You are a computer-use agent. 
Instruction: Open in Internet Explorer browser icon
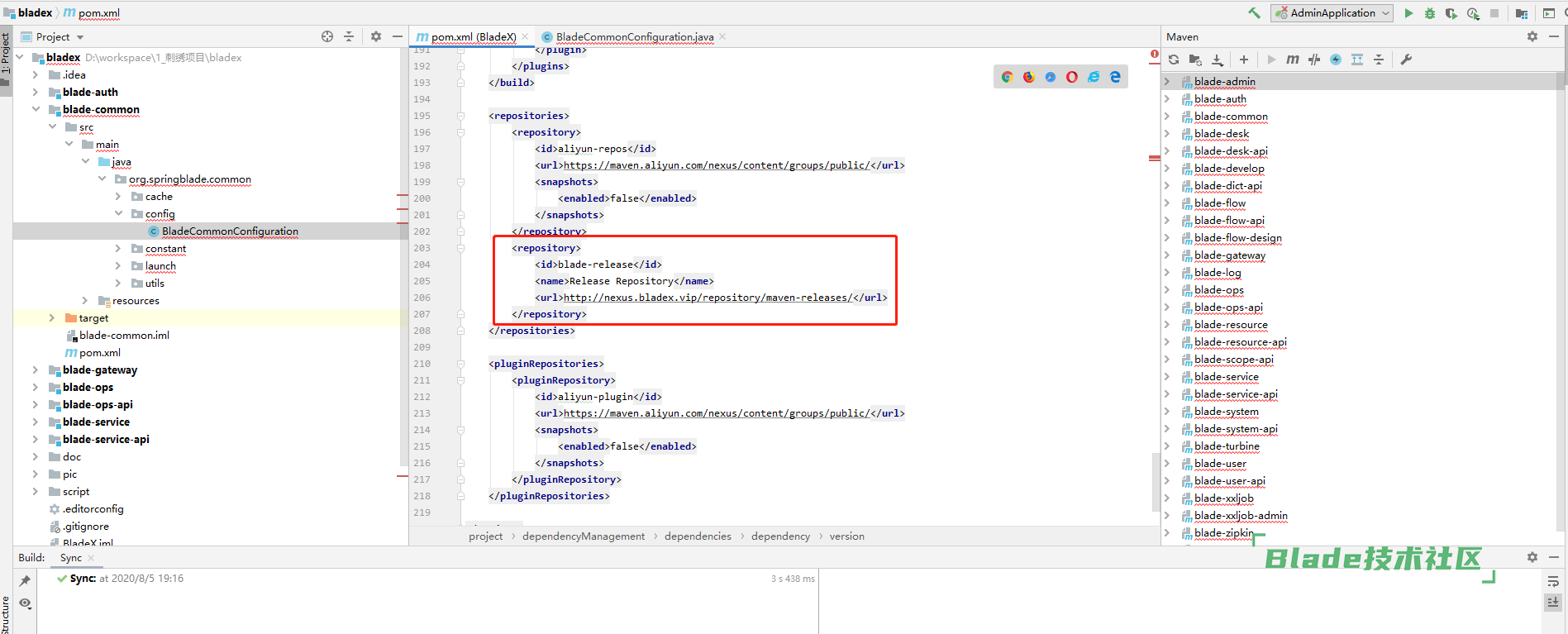[x=1094, y=77]
